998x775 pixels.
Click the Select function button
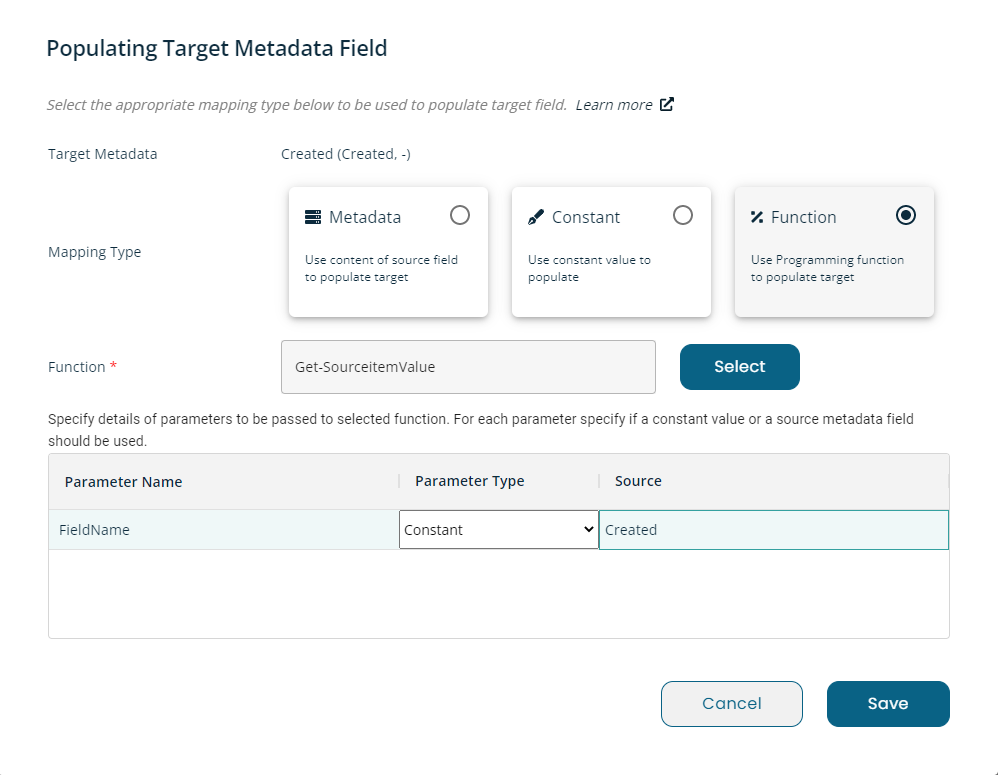pos(740,367)
